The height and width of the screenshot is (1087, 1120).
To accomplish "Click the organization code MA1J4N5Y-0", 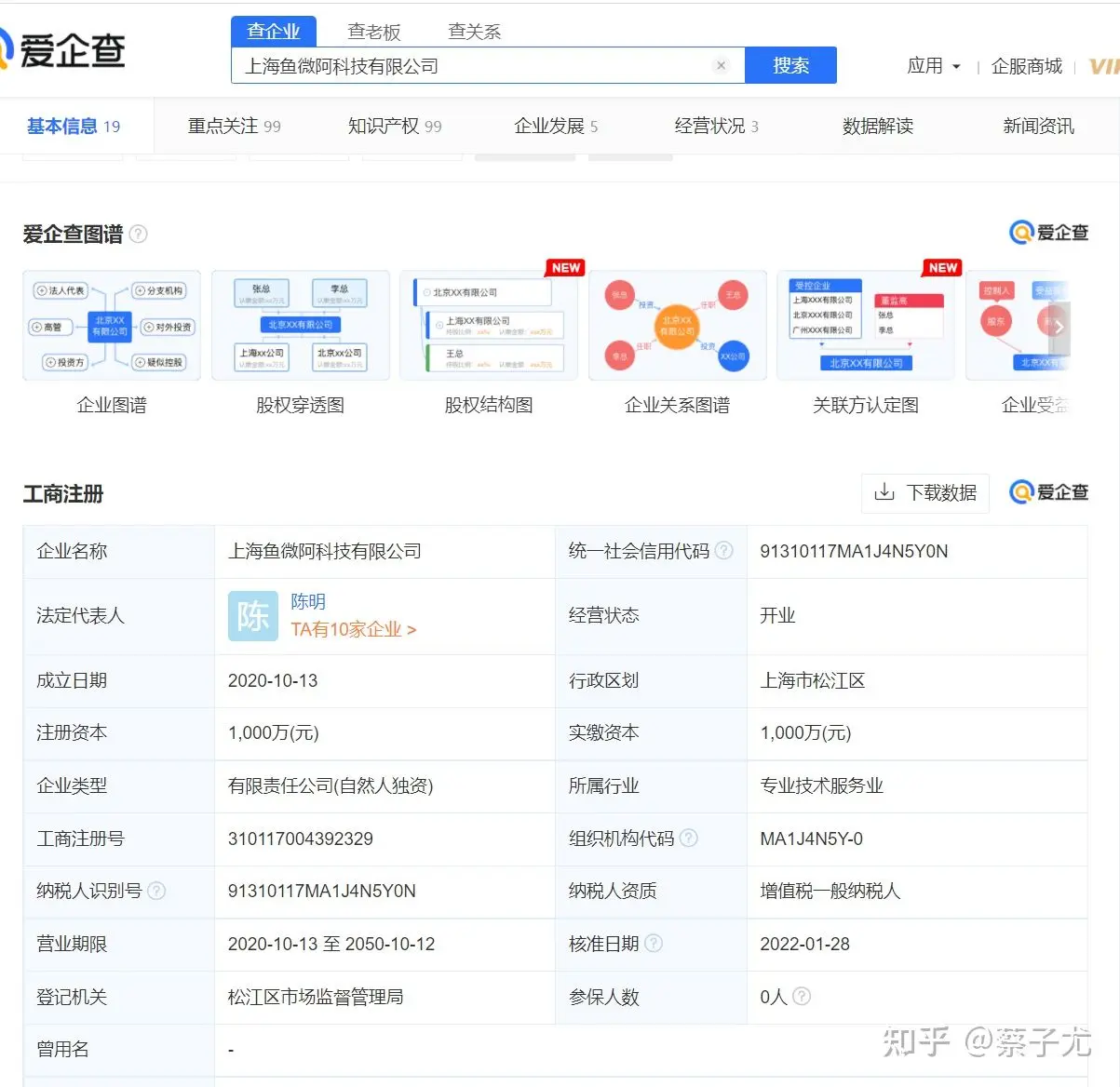I will pyautogui.click(x=811, y=839).
